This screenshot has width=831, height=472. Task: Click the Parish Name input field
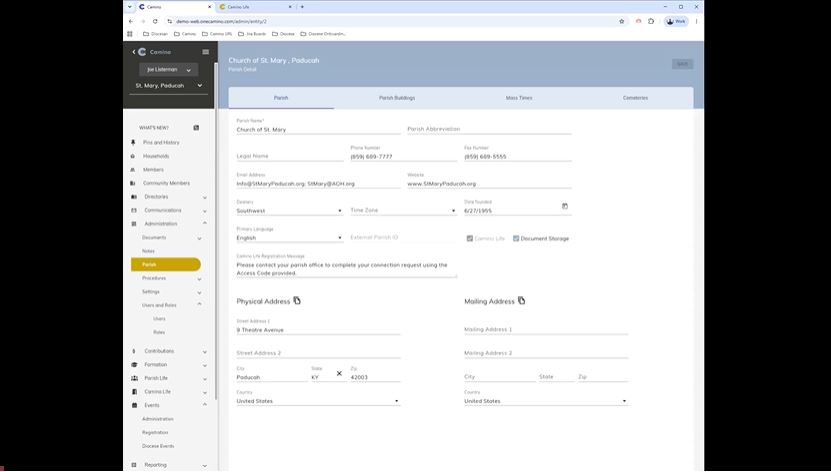click(x=318, y=129)
